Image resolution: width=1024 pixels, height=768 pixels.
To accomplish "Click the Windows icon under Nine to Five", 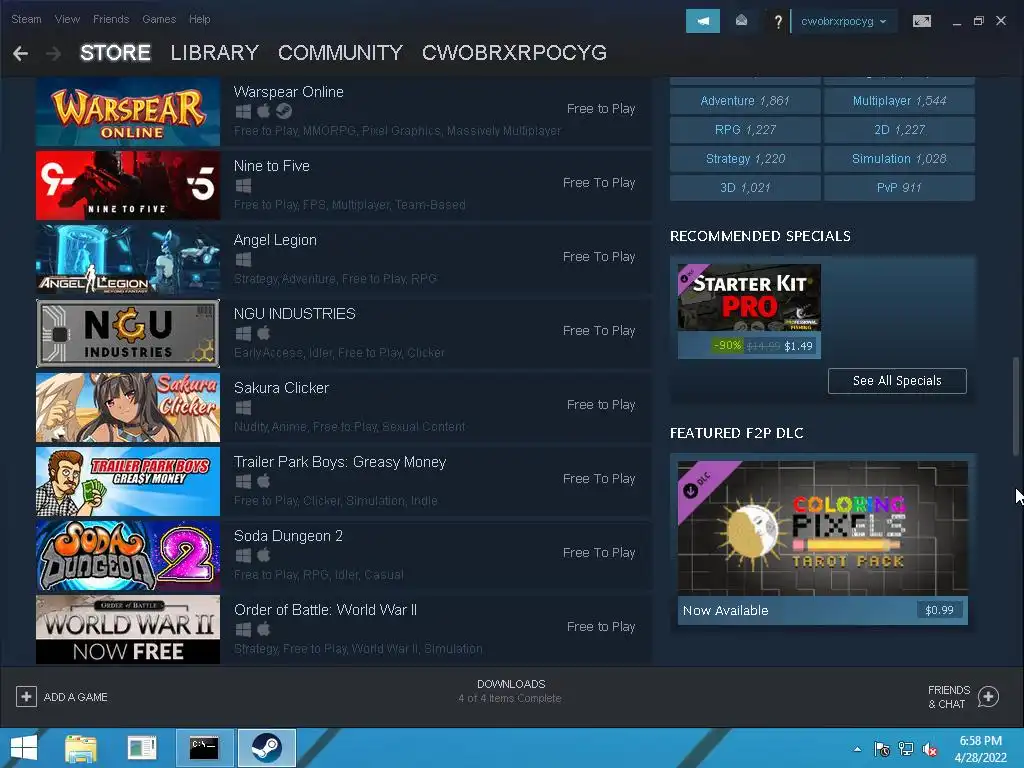I will click(243, 186).
